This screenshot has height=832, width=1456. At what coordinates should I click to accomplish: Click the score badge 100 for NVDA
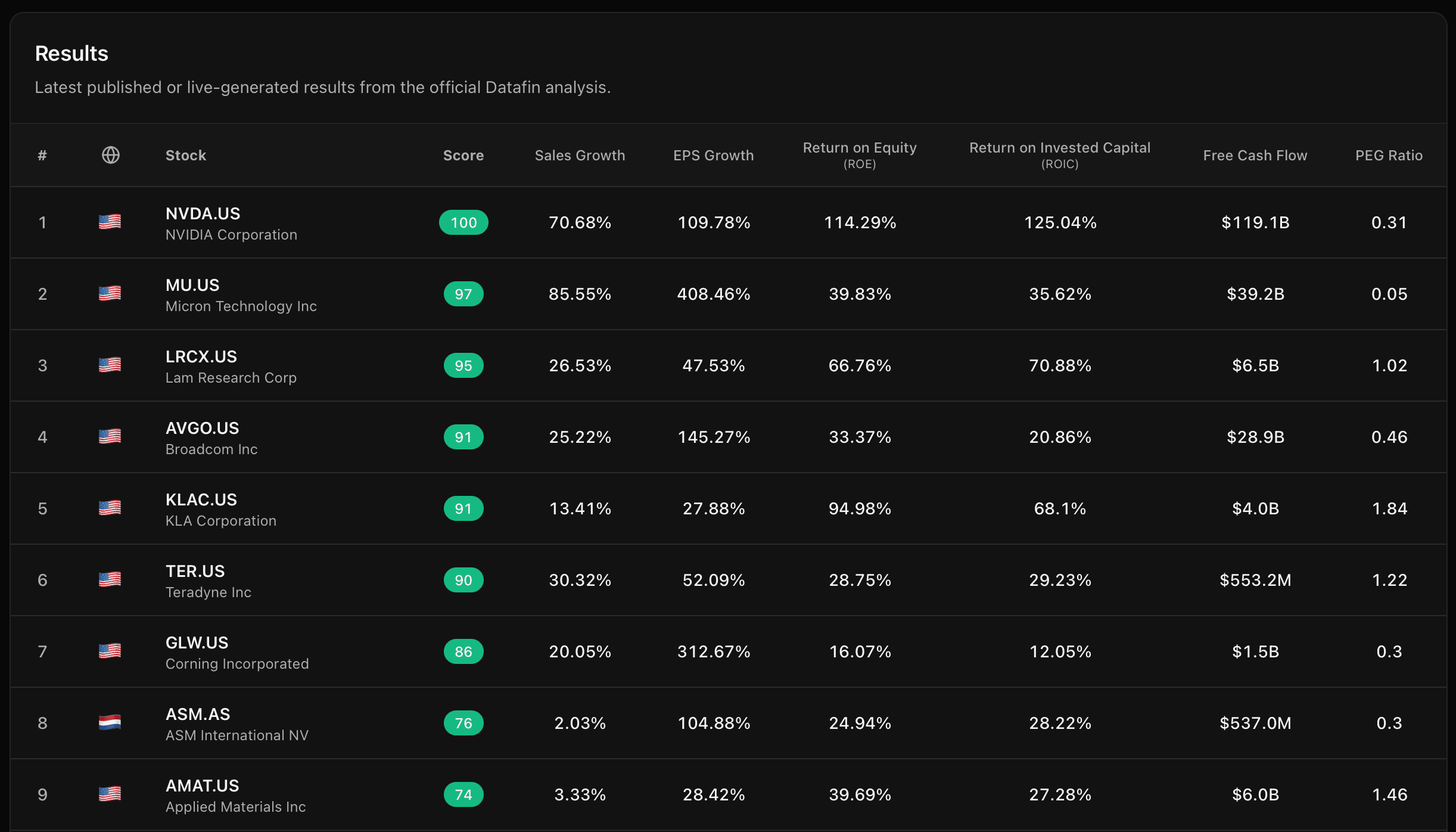pyautogui.click(x=463, y=222)
